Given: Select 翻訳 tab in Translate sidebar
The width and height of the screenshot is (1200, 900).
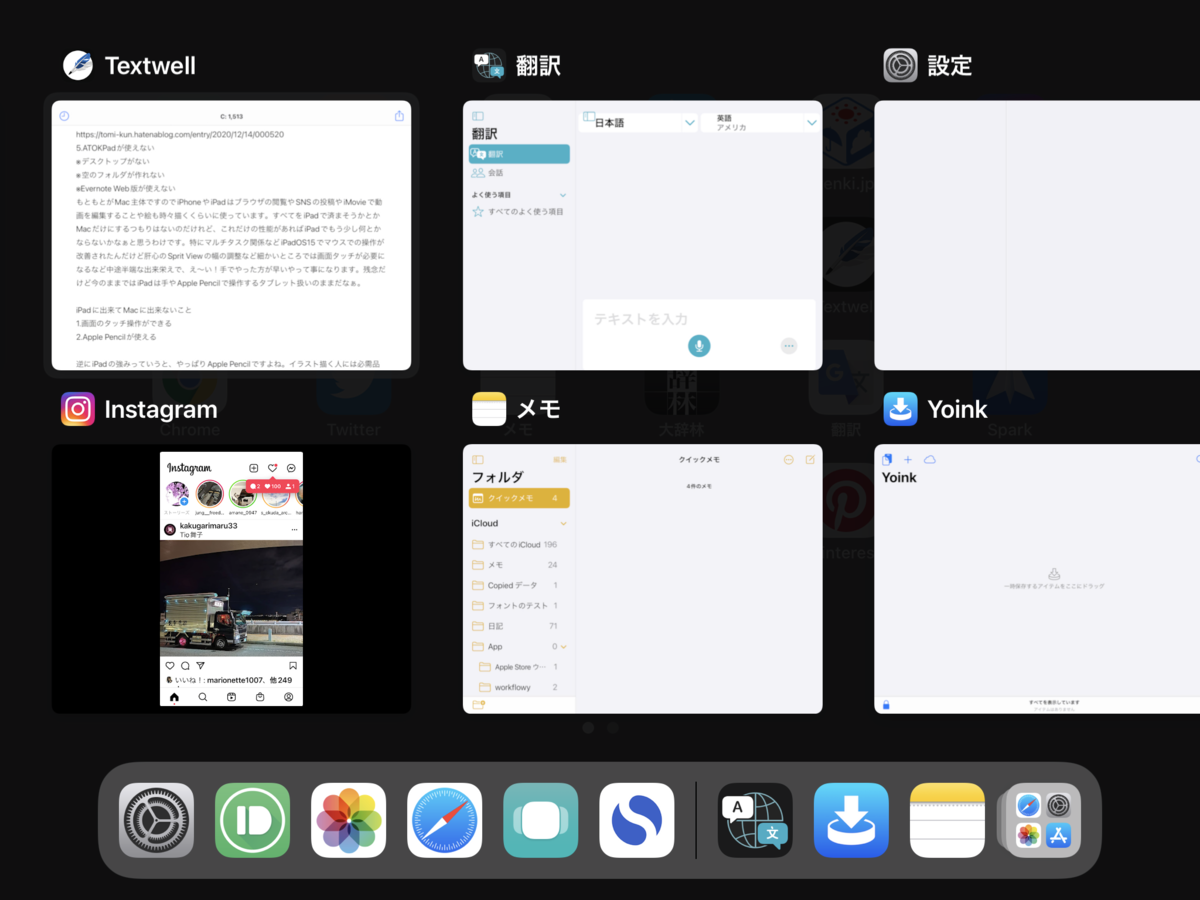Looking at the screenshot, I should pos(519,154).
